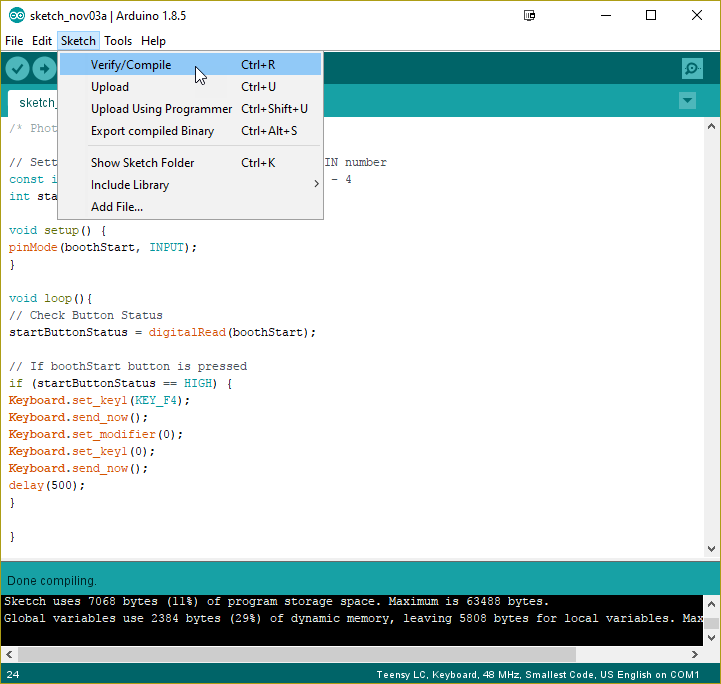The image size is (721, 684).
Task: Choose Add File... menu entry
Action: pos(190,207)
